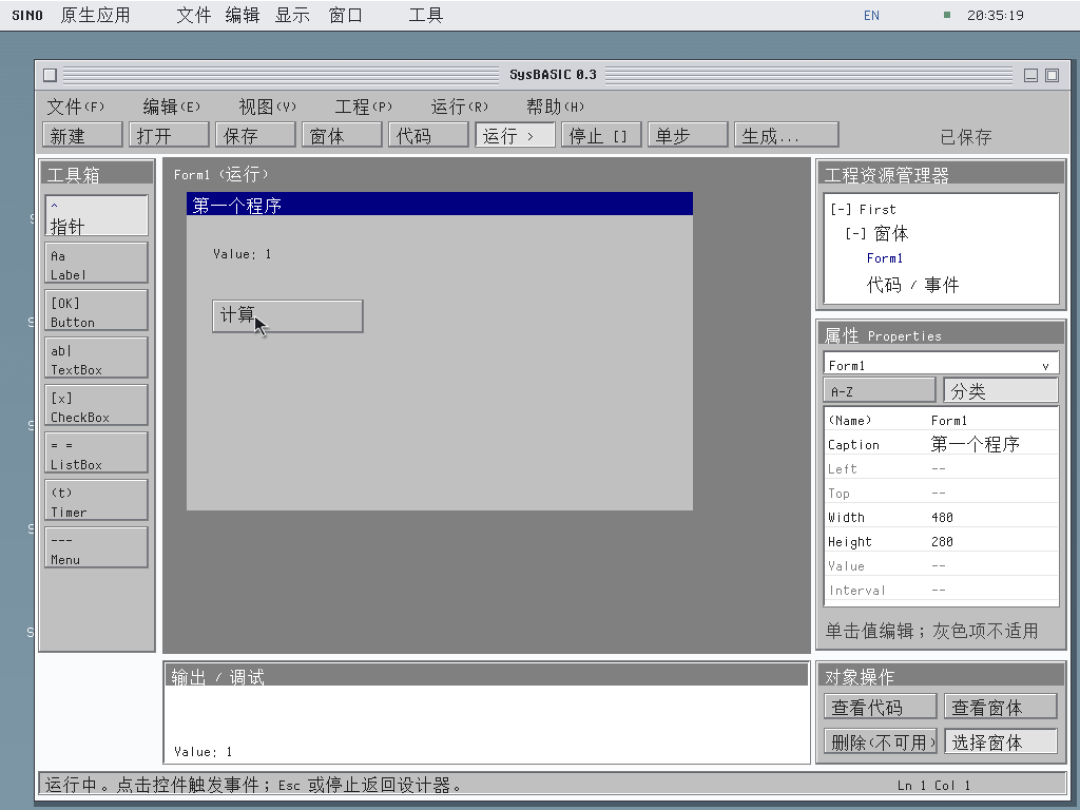Click the 查看窗体 button
This screenshot has height=810, width=1080.
tap(1001, 707)
